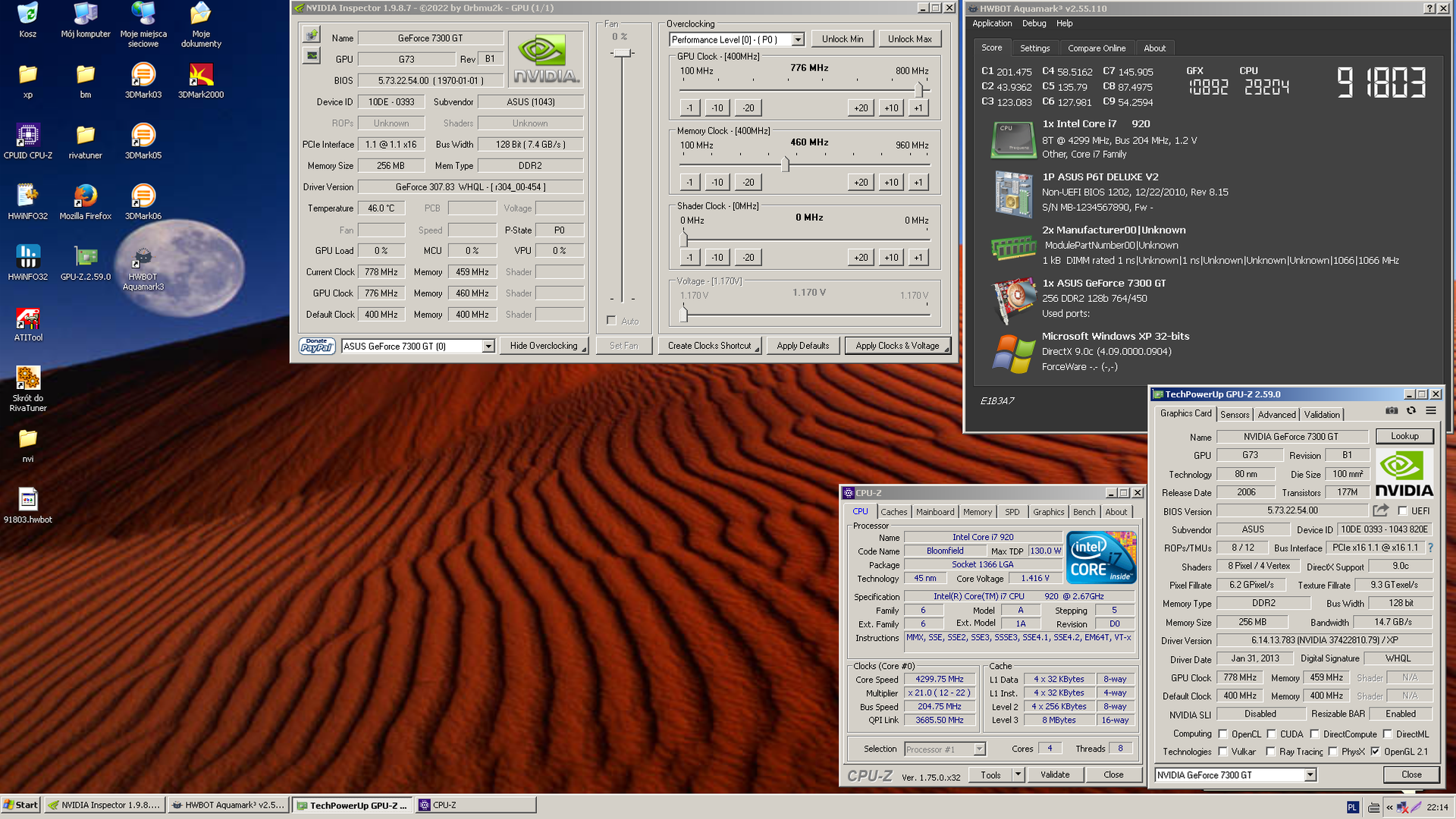Toggle the UEFI checkbox in GPU-Z
The image size is (1456, 819).
[x=1402, y=511]
